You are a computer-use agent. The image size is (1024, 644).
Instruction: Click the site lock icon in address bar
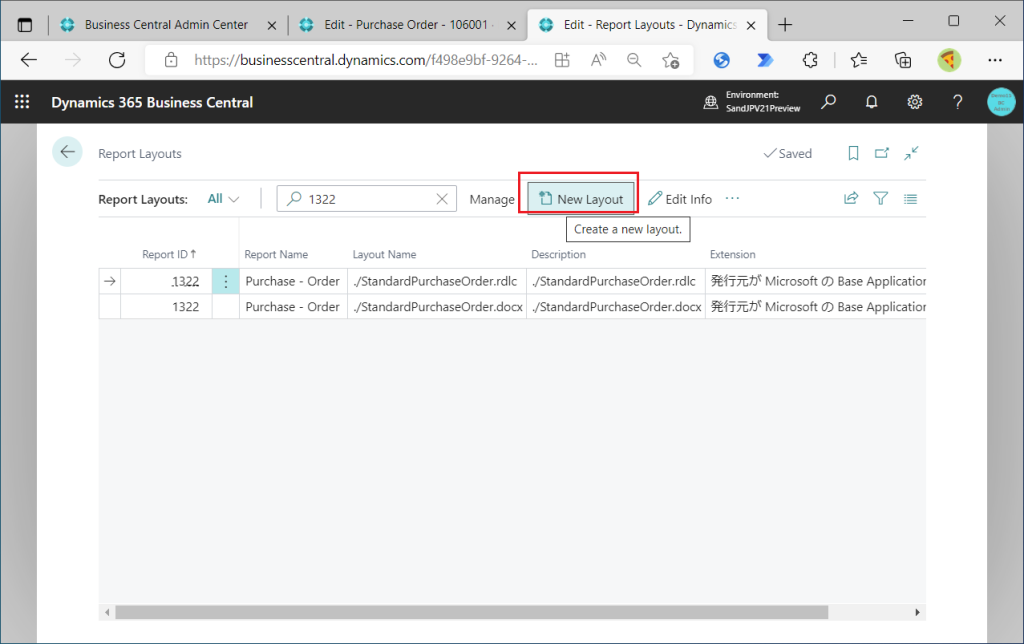[x=171, y=60]
